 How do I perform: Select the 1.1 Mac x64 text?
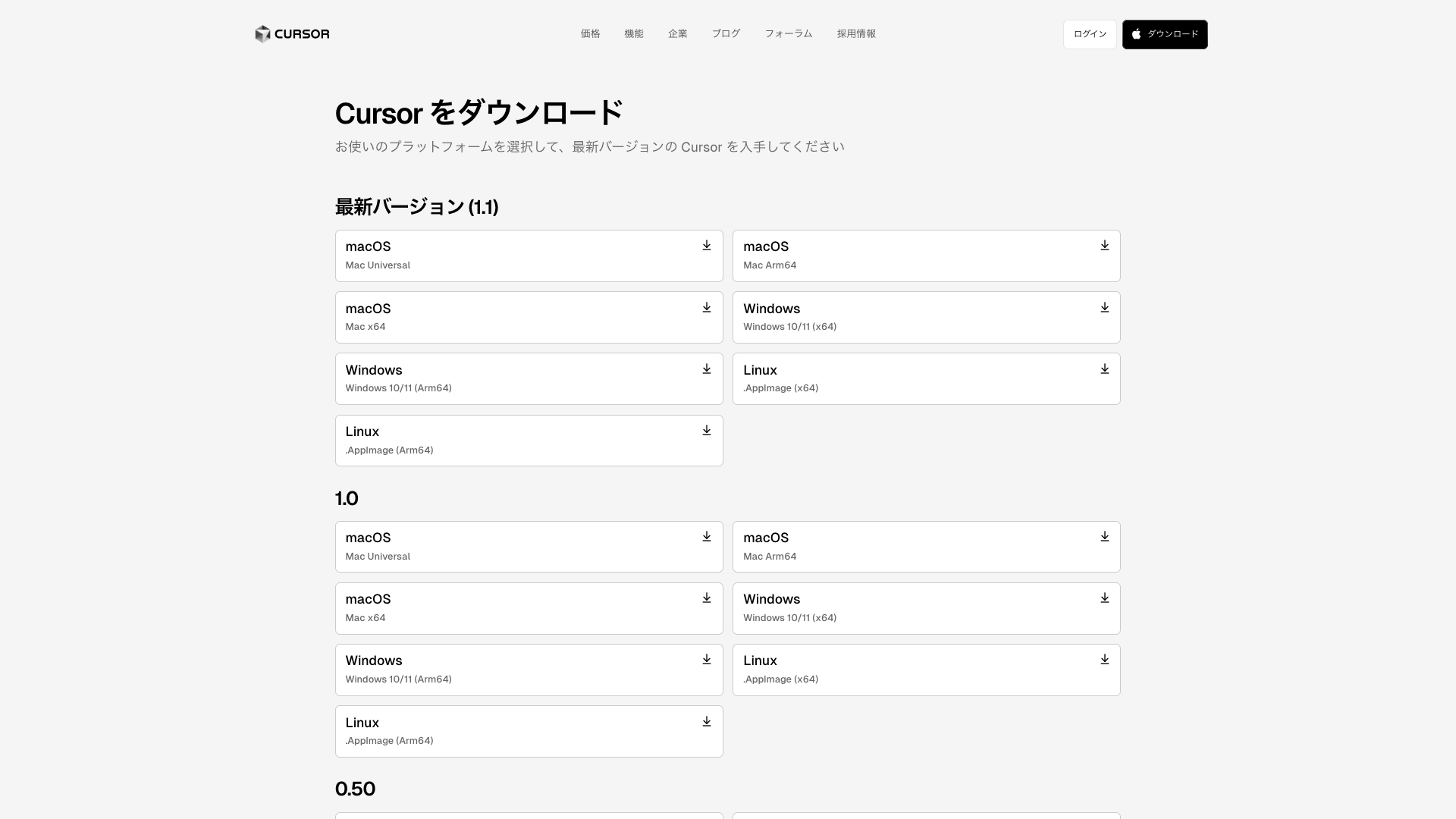point(366,327)
